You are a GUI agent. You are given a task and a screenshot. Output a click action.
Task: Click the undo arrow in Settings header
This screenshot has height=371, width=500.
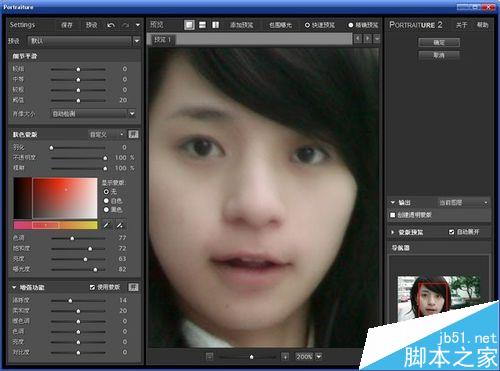pyautogui.click(x=111, y=25)
